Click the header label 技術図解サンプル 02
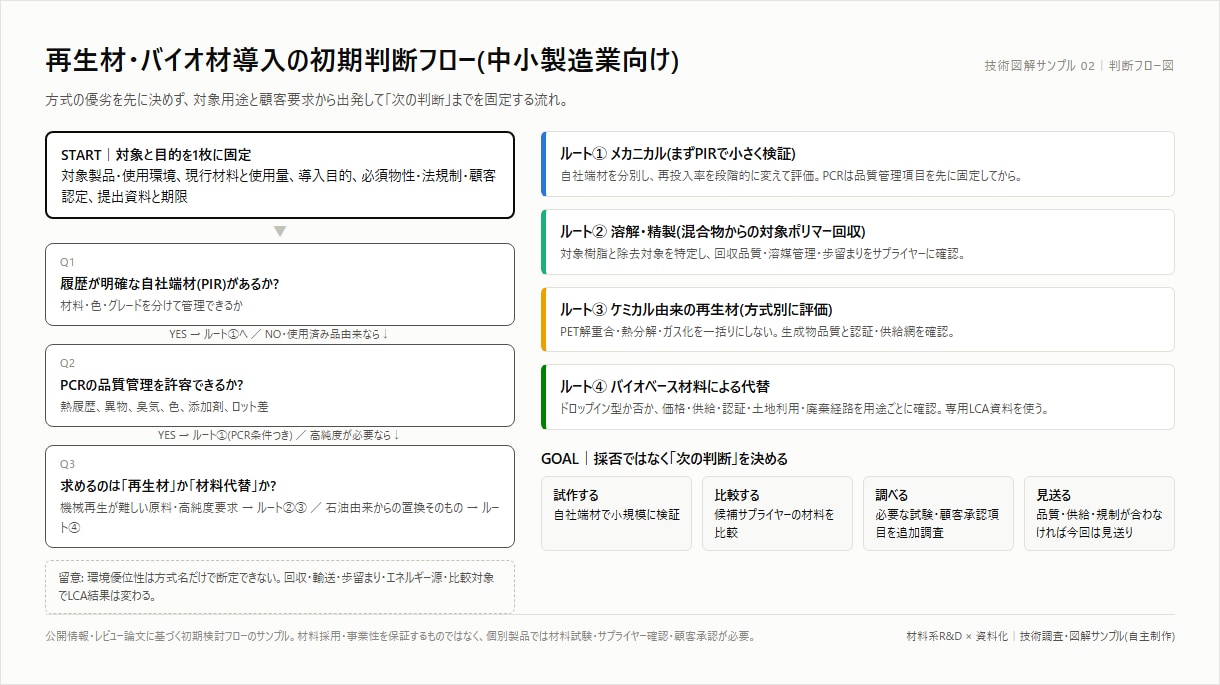The width and height of the screenshot is (1220, 685). pos(1039,66)
